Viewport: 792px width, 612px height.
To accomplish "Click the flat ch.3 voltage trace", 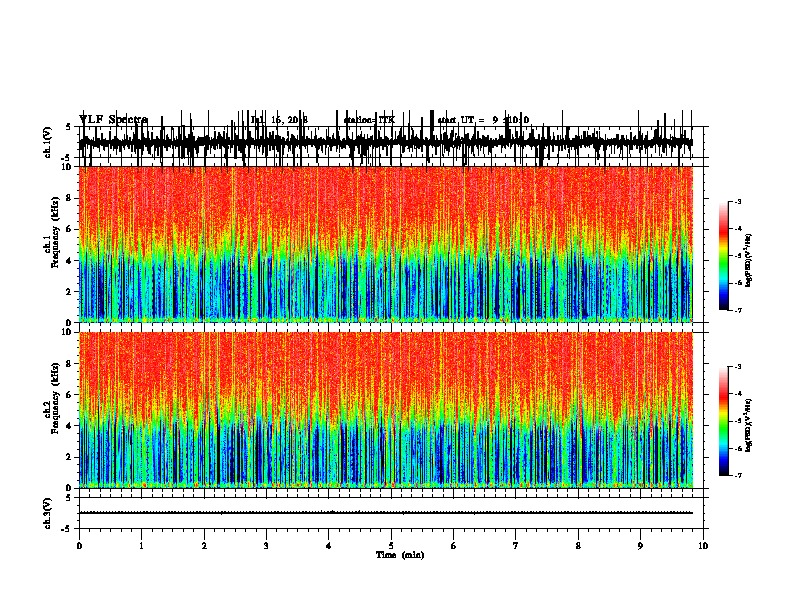I will tap(386, 513).
